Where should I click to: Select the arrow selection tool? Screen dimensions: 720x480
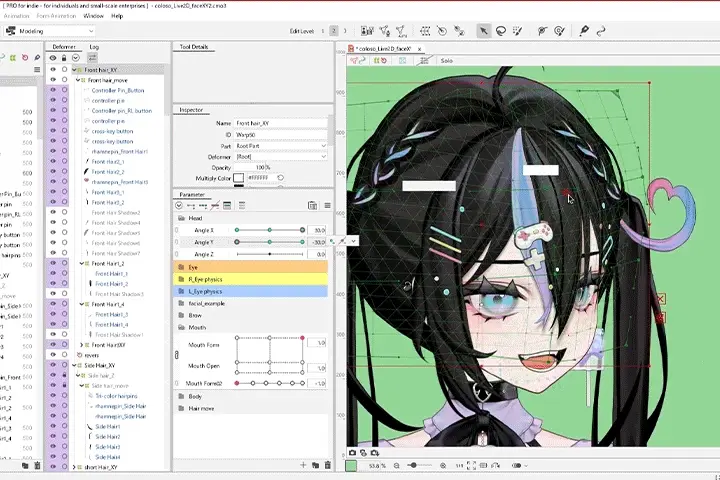pos(483,31)
